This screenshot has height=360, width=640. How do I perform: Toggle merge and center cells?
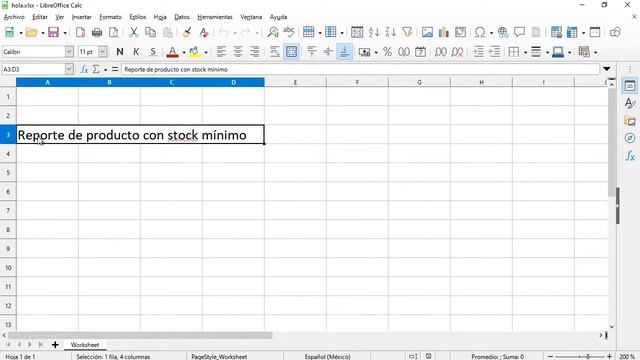[x=291, y=52]
